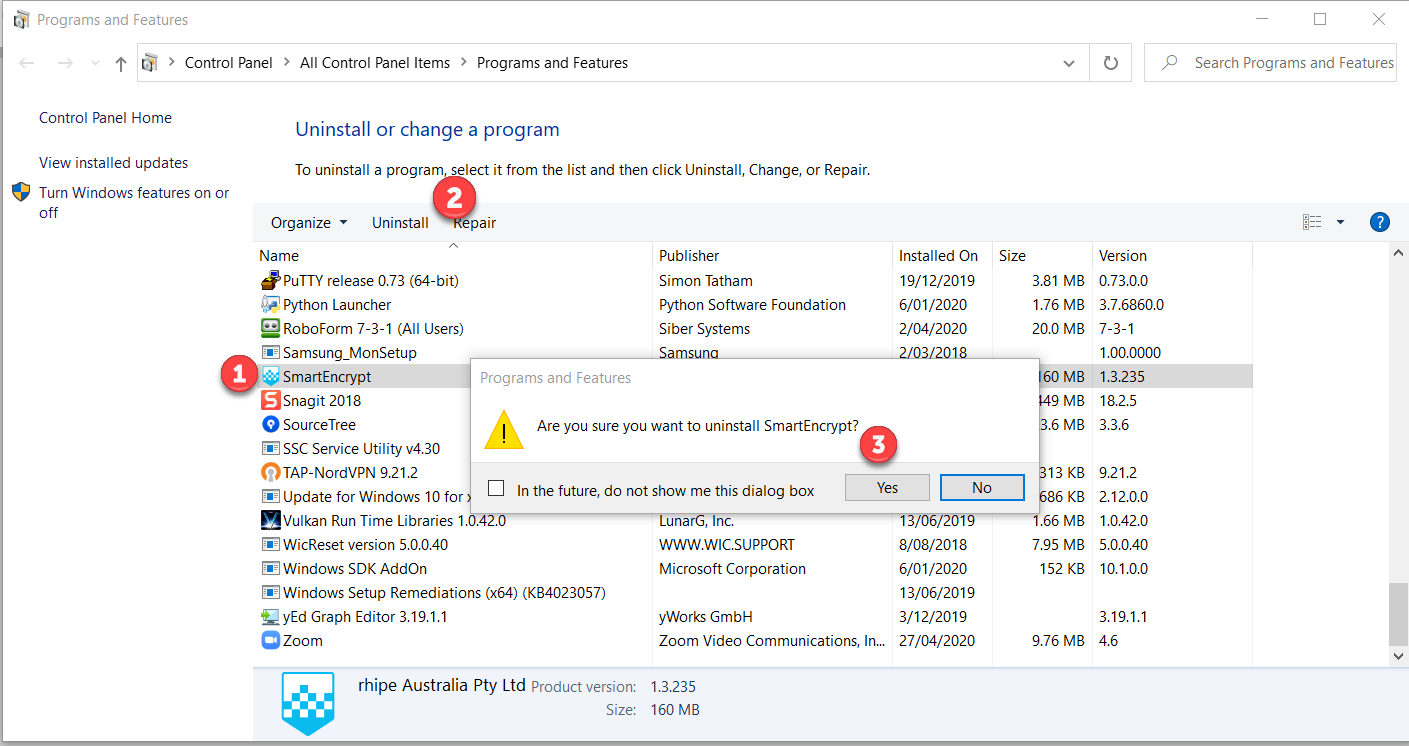Screen dimensions: 1409x746
Task: Open Control Panel Home link
Action: tap(105, 118)
